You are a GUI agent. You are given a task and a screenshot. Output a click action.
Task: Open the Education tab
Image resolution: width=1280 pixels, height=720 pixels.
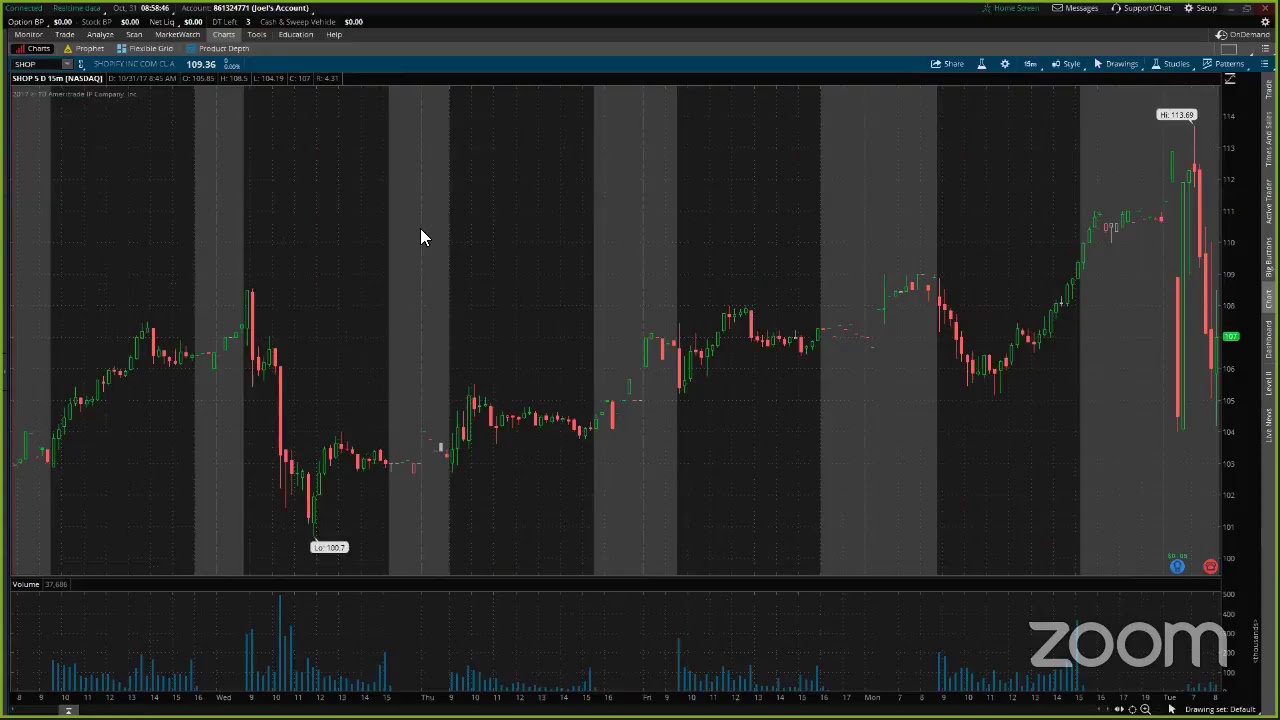[x=296, y=34]
